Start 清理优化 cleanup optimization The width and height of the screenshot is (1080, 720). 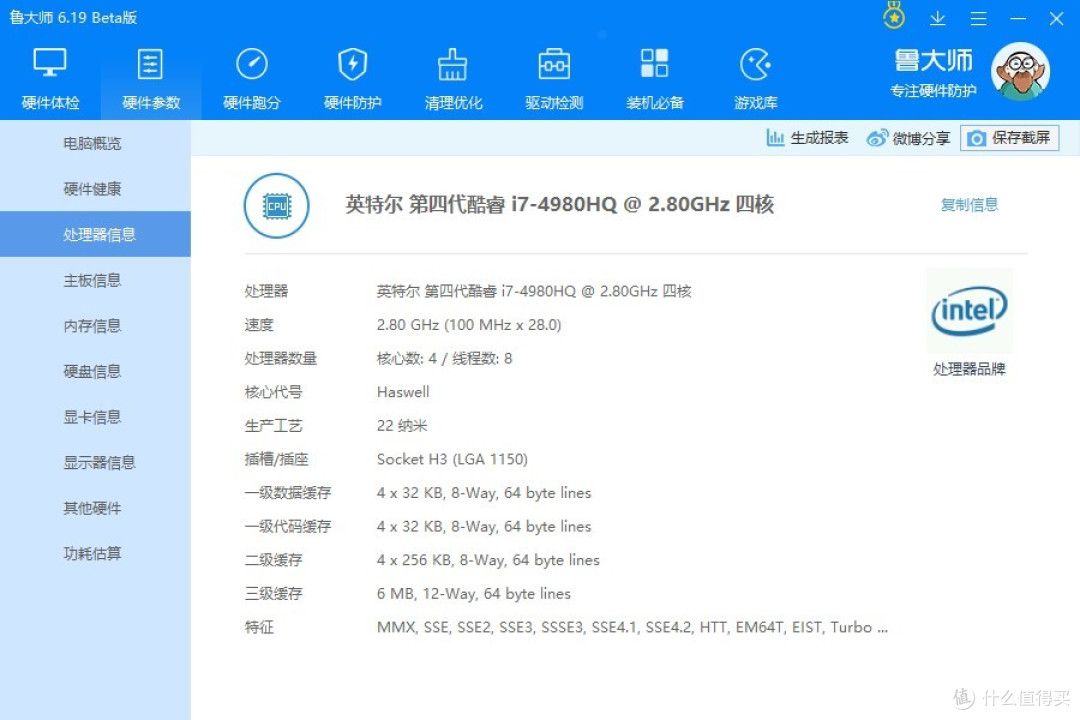[x=453, y=75]
